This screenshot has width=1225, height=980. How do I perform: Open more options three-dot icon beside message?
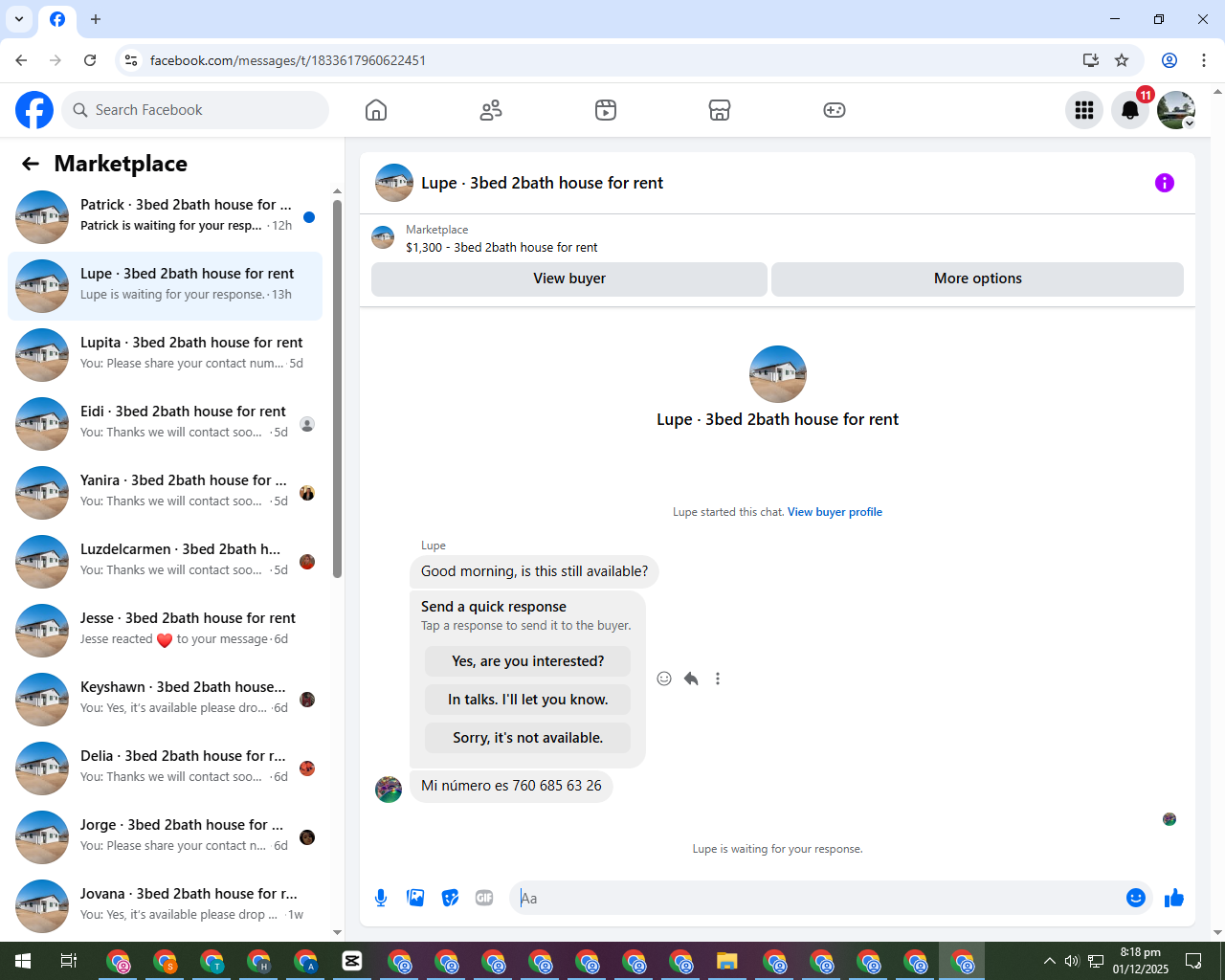[x=718, y=679]
